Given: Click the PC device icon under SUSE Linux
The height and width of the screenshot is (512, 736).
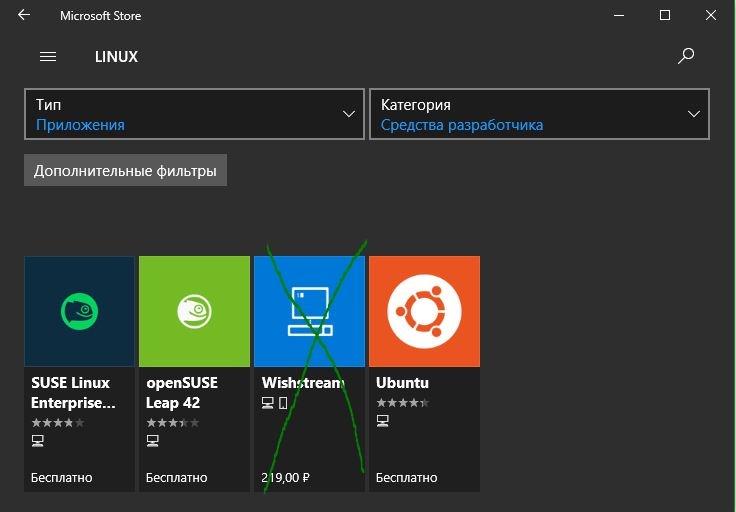Looking at the screenshot, I should tap(38, 441).
